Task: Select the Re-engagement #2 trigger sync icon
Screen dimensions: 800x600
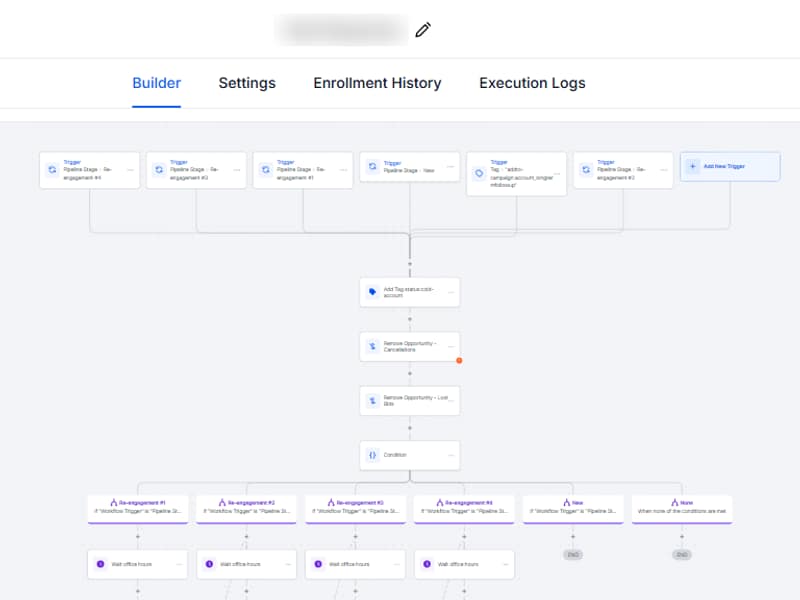Action: (x=586, y=170)
